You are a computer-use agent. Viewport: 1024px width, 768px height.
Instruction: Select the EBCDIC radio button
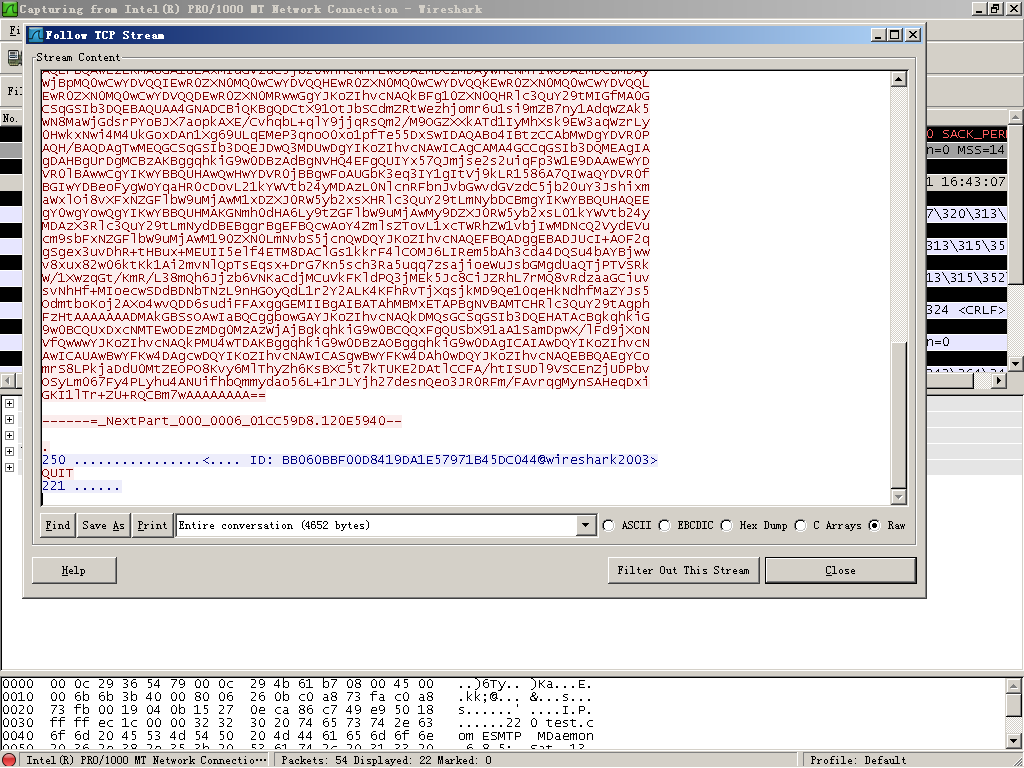[x=665, y=526]
